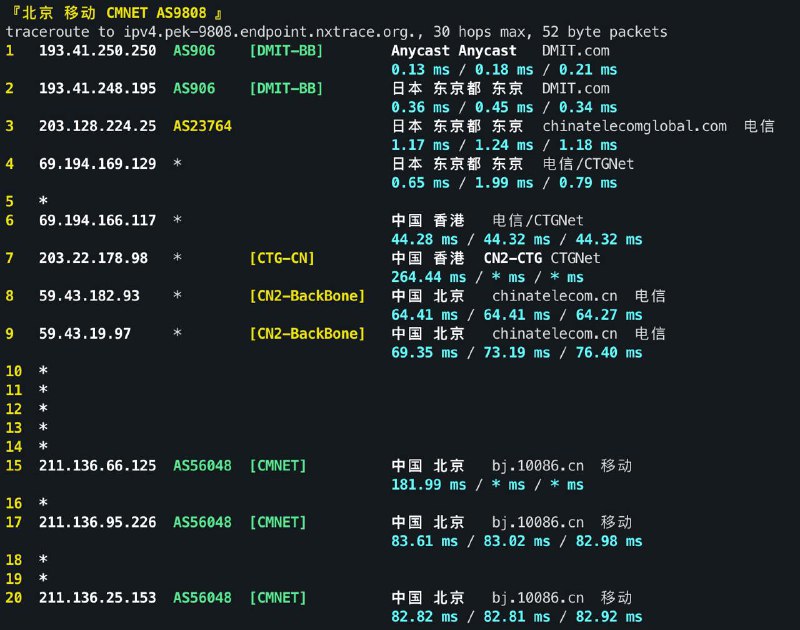The height and width of the screenshot is (630, 800).
Task: Select the latency value 82.98 ms
Action: (x=609, y=542)
